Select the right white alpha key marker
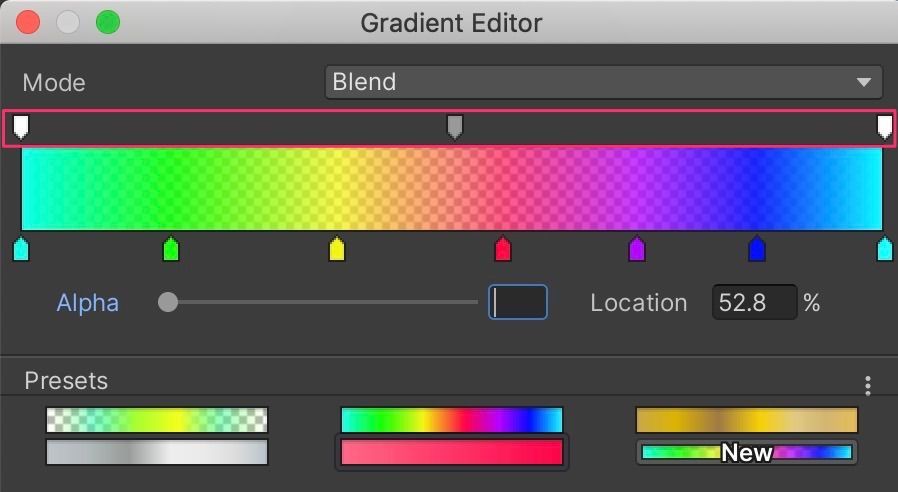Viewport: 898px width, 492px height. pyautogui.click(x=885, y=127)
